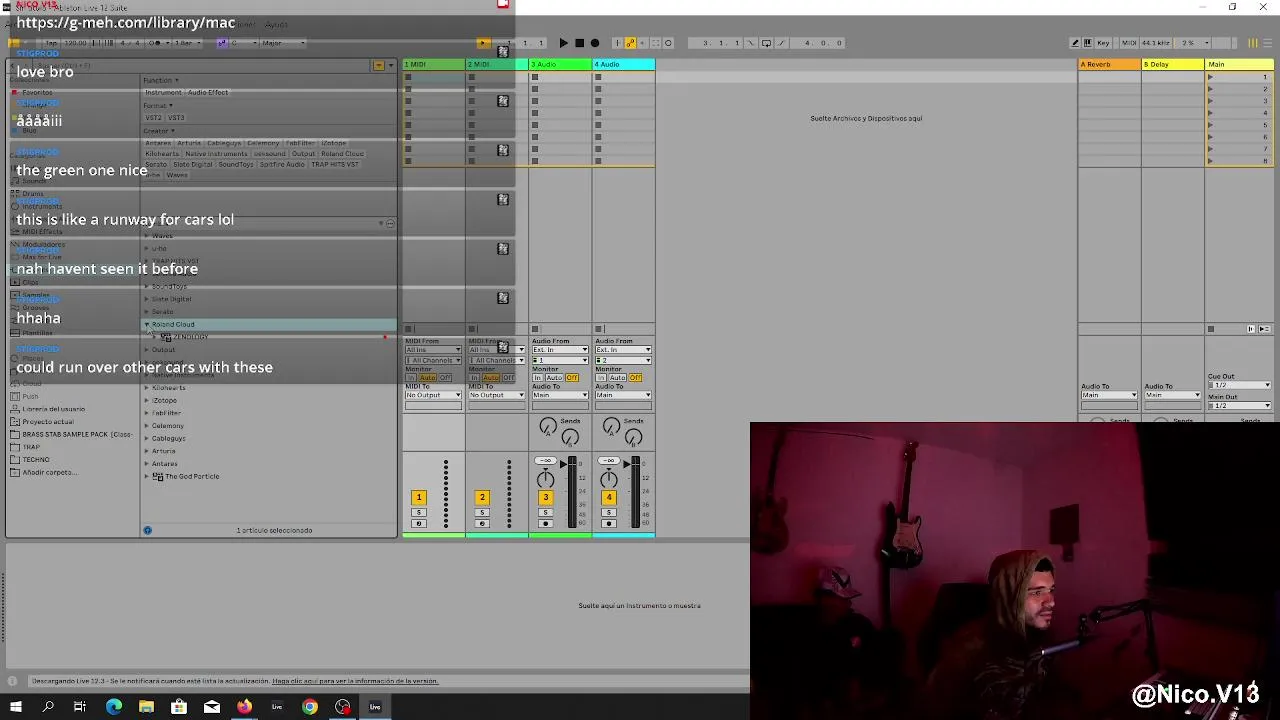Select the Main track header
1280x720 pixels.
pos(1239,64)
